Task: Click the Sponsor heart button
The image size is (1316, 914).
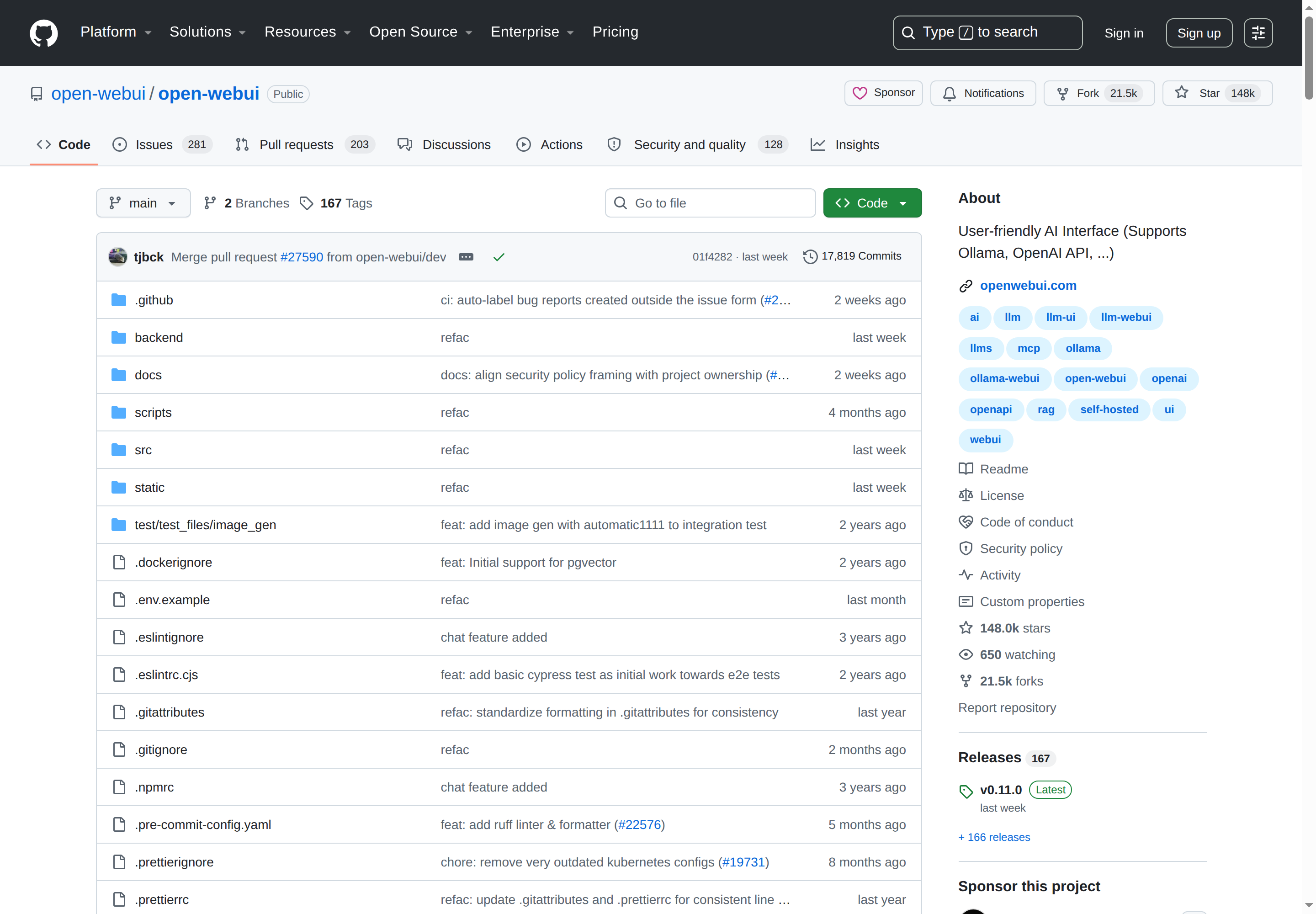Action: pos(883,93)
